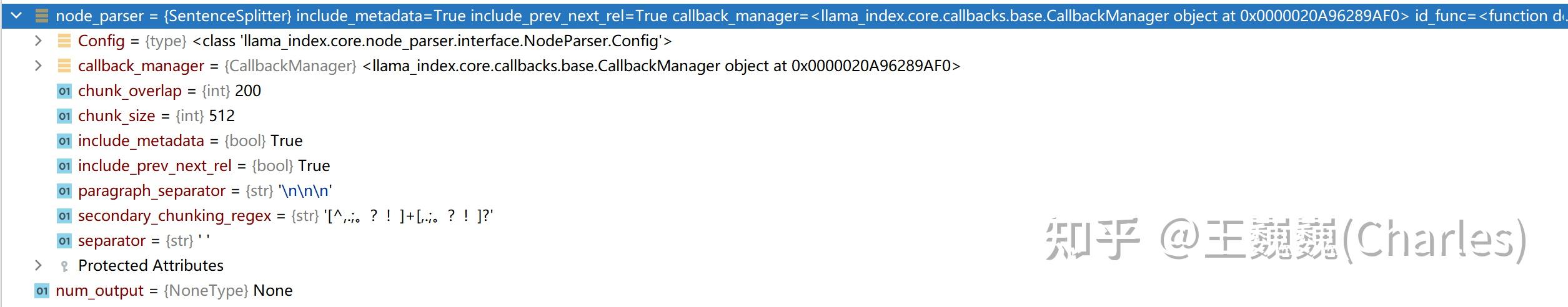Click the include_metadata bool icon

[64, 141]
